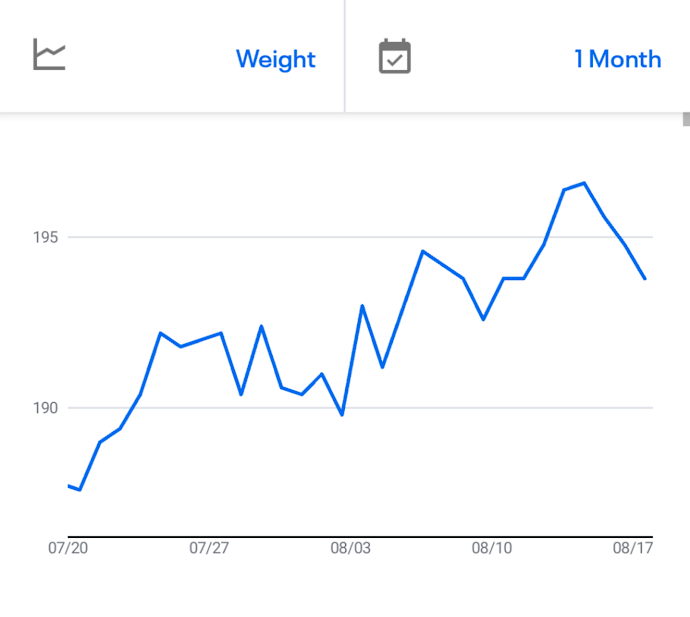Screen dimensions: 690x617
Task: Click the 195 y-axis value
Action: (45, 238)
